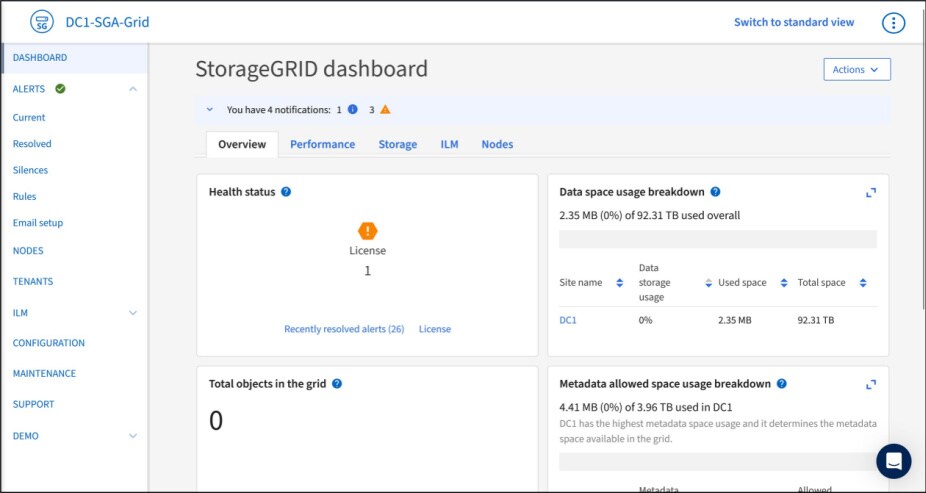926x493 pixels.
Task: Sort table by Total space column
Action: [862, 283]
